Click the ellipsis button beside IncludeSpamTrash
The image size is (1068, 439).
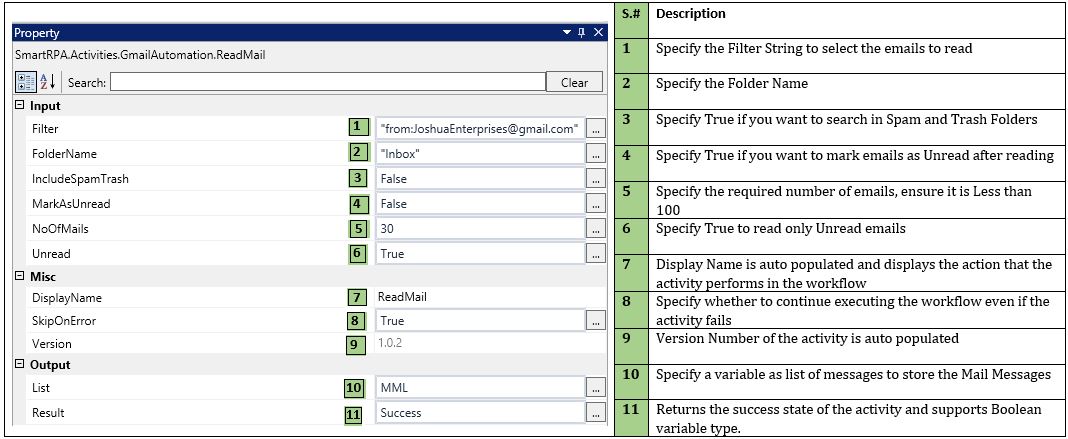[x=596, y=179]
